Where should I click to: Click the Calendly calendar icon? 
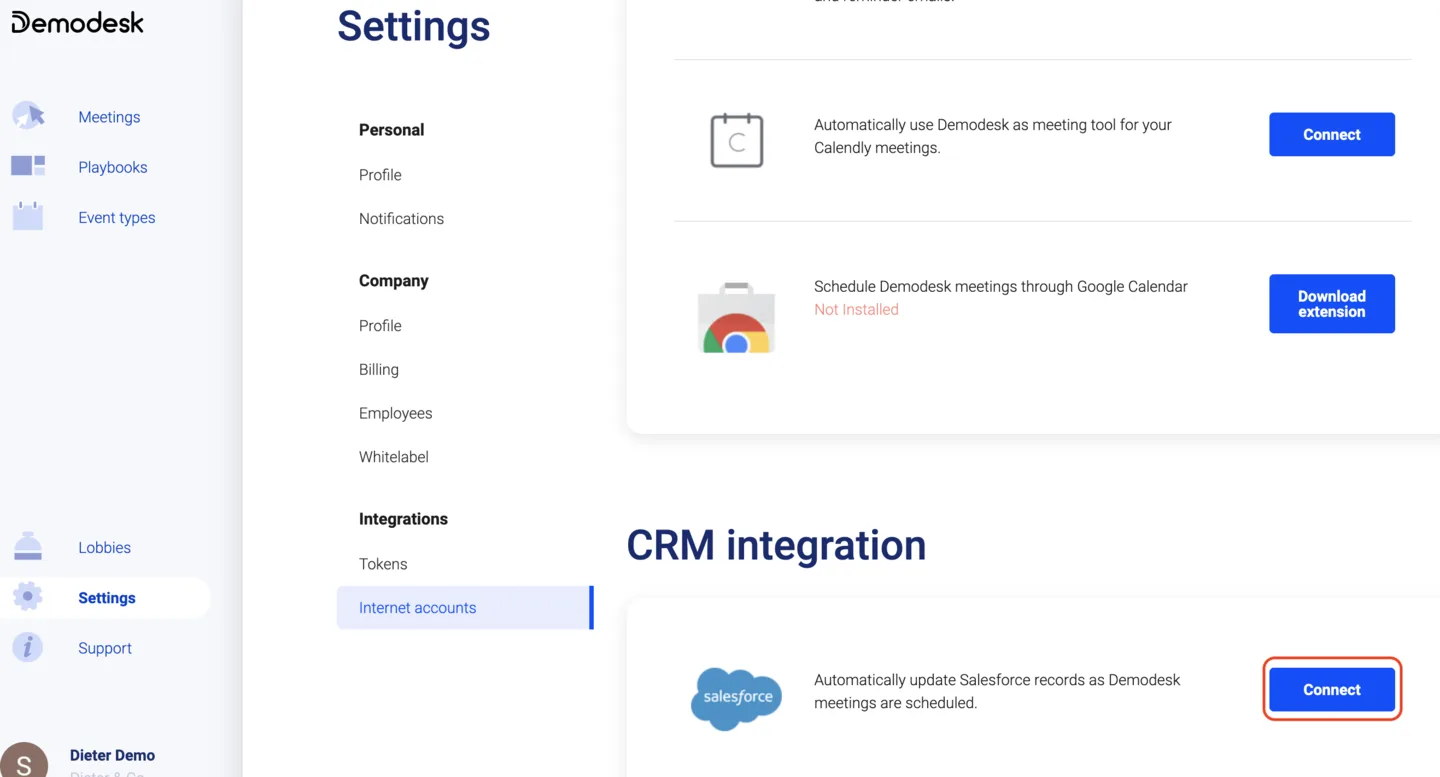[737, 140]
